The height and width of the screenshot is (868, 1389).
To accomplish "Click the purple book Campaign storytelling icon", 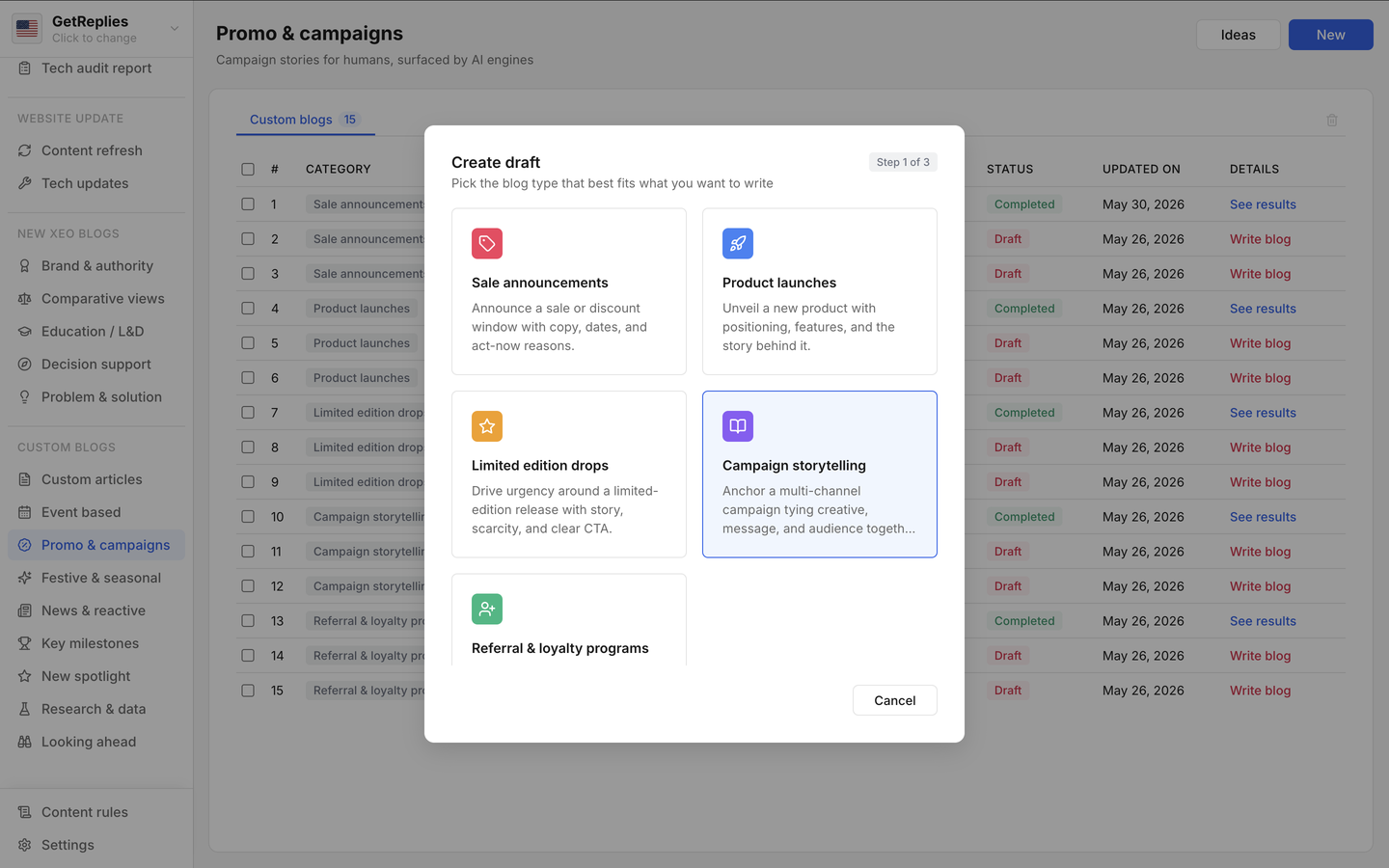I will [x=738, y=426].
